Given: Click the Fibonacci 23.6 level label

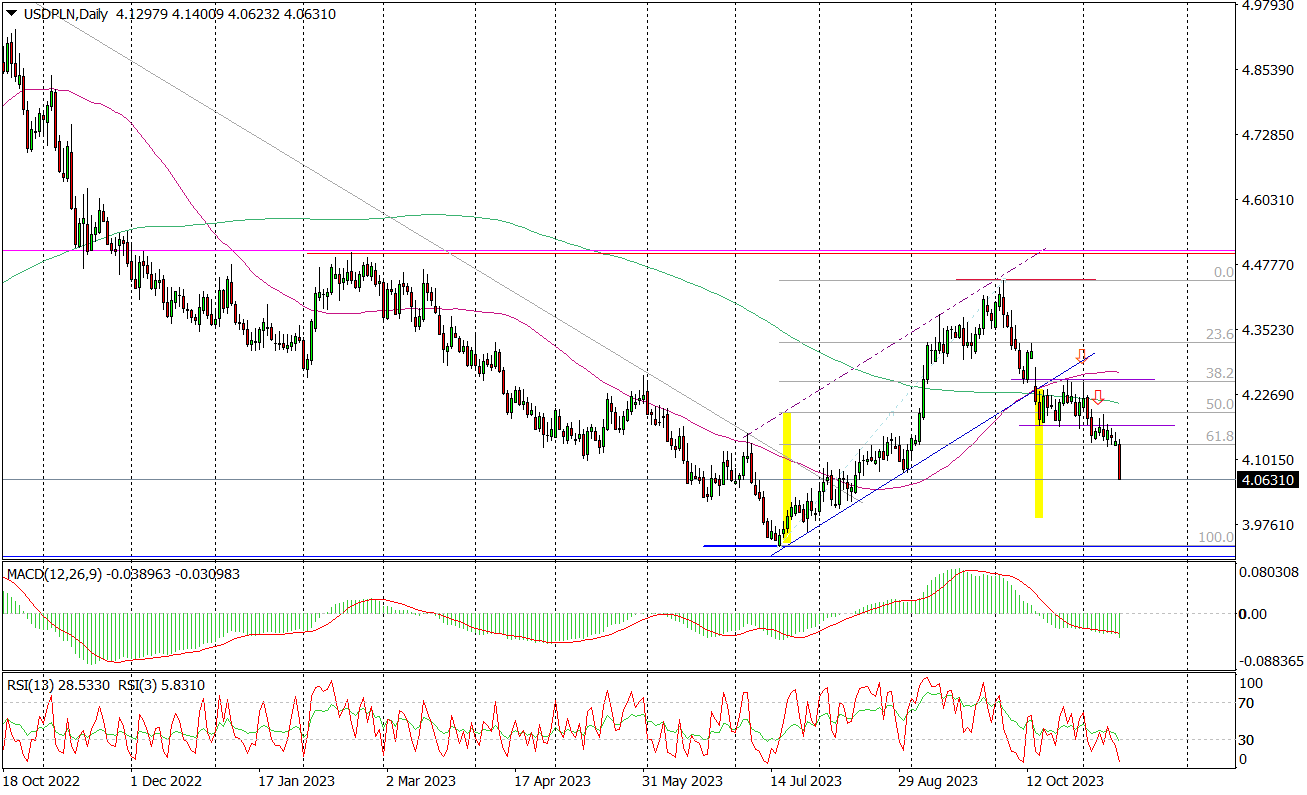Looking at the screenshot, I should pos(1220,334).
